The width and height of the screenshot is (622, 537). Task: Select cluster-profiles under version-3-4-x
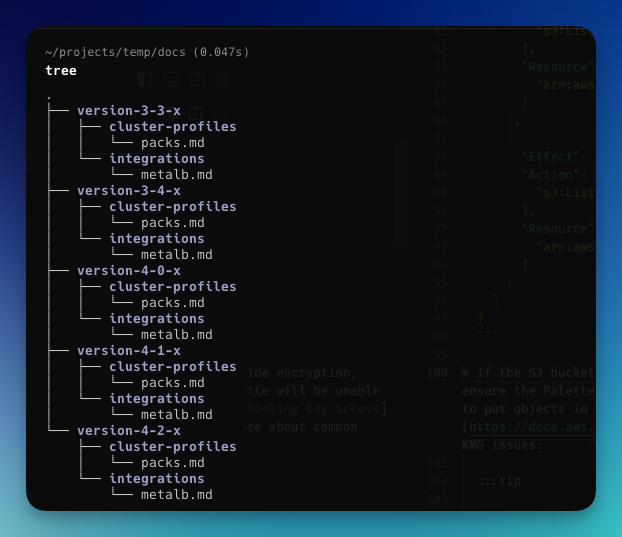point(173,207)
